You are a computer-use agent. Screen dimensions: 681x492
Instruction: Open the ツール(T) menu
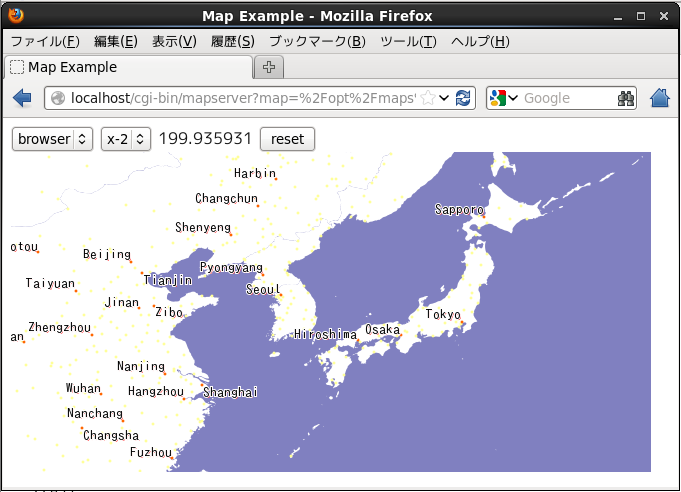(408, 41)
